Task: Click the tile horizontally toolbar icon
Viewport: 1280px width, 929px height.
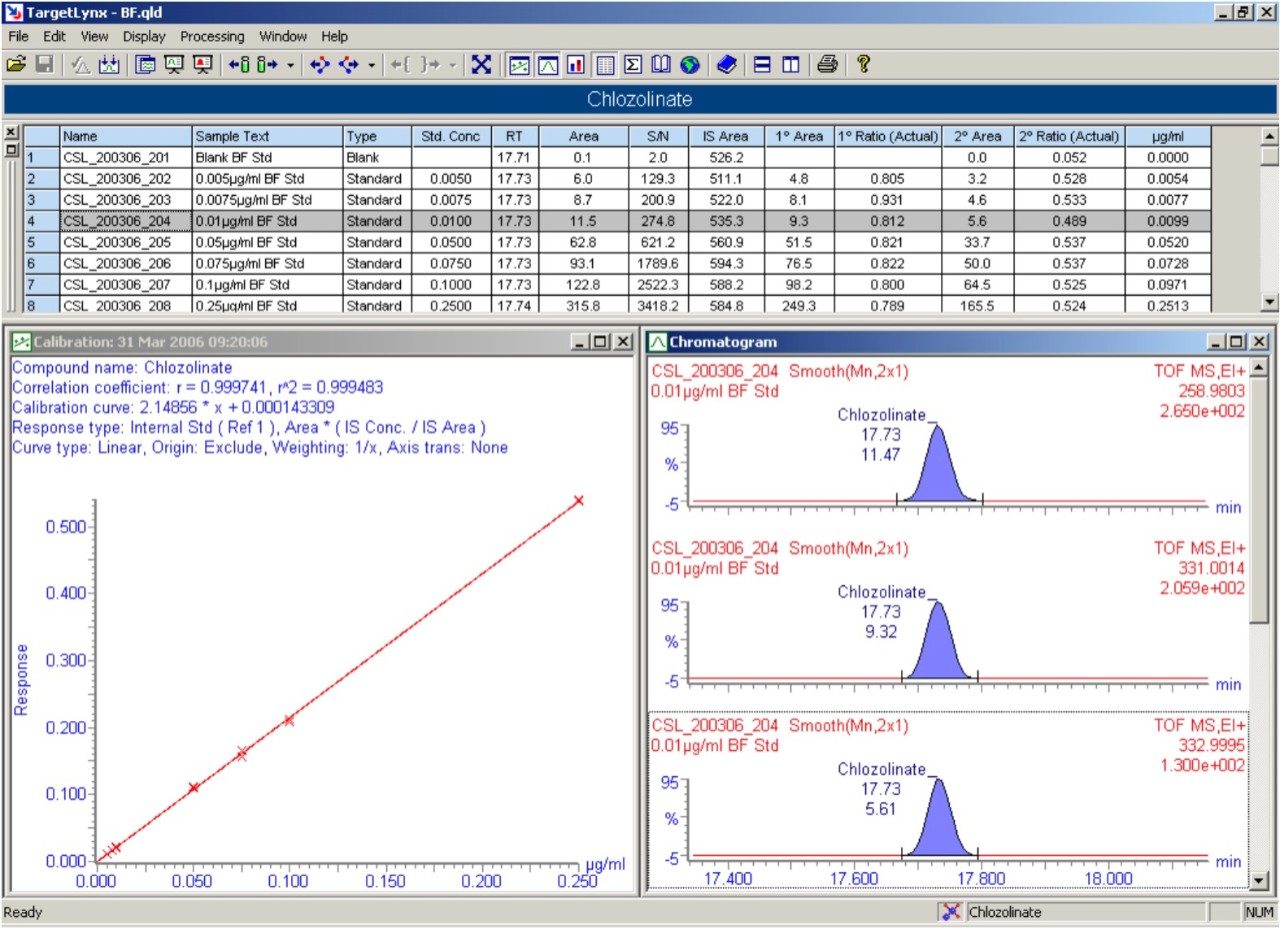Action: click(762, 65)
